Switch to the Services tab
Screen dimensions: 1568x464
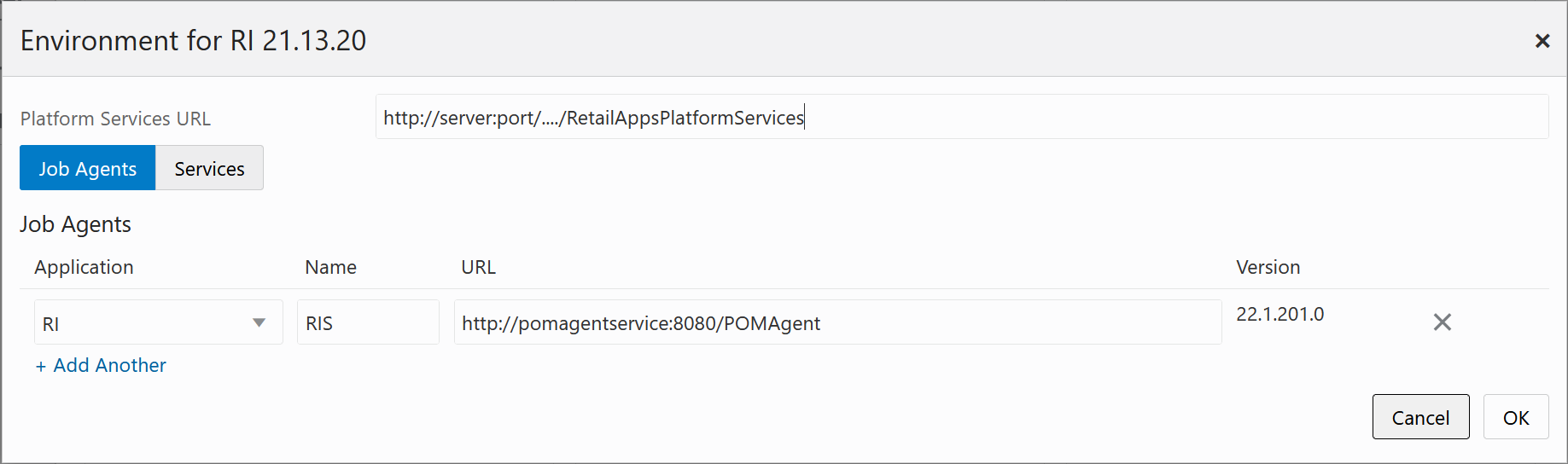coord(209,168)
